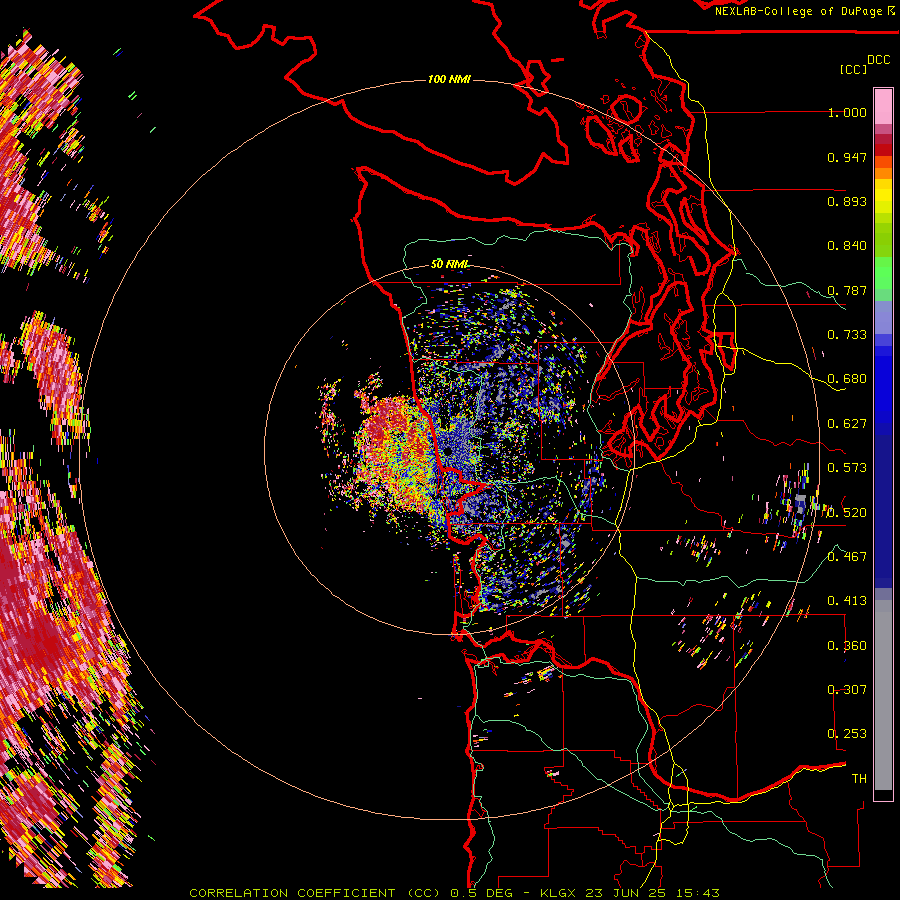Select the 0.733 legend value

tap(847, 335)
